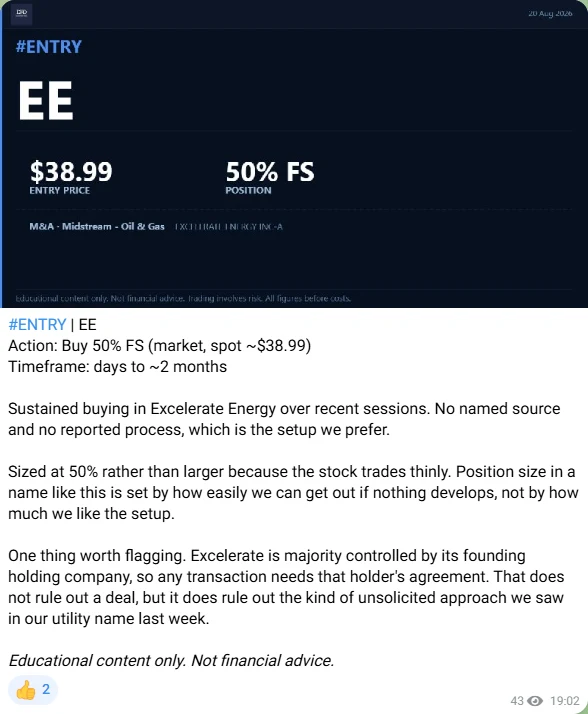588x714 pixels.
Task: Click the 43 view count
Action: click(x=517, y=701)
